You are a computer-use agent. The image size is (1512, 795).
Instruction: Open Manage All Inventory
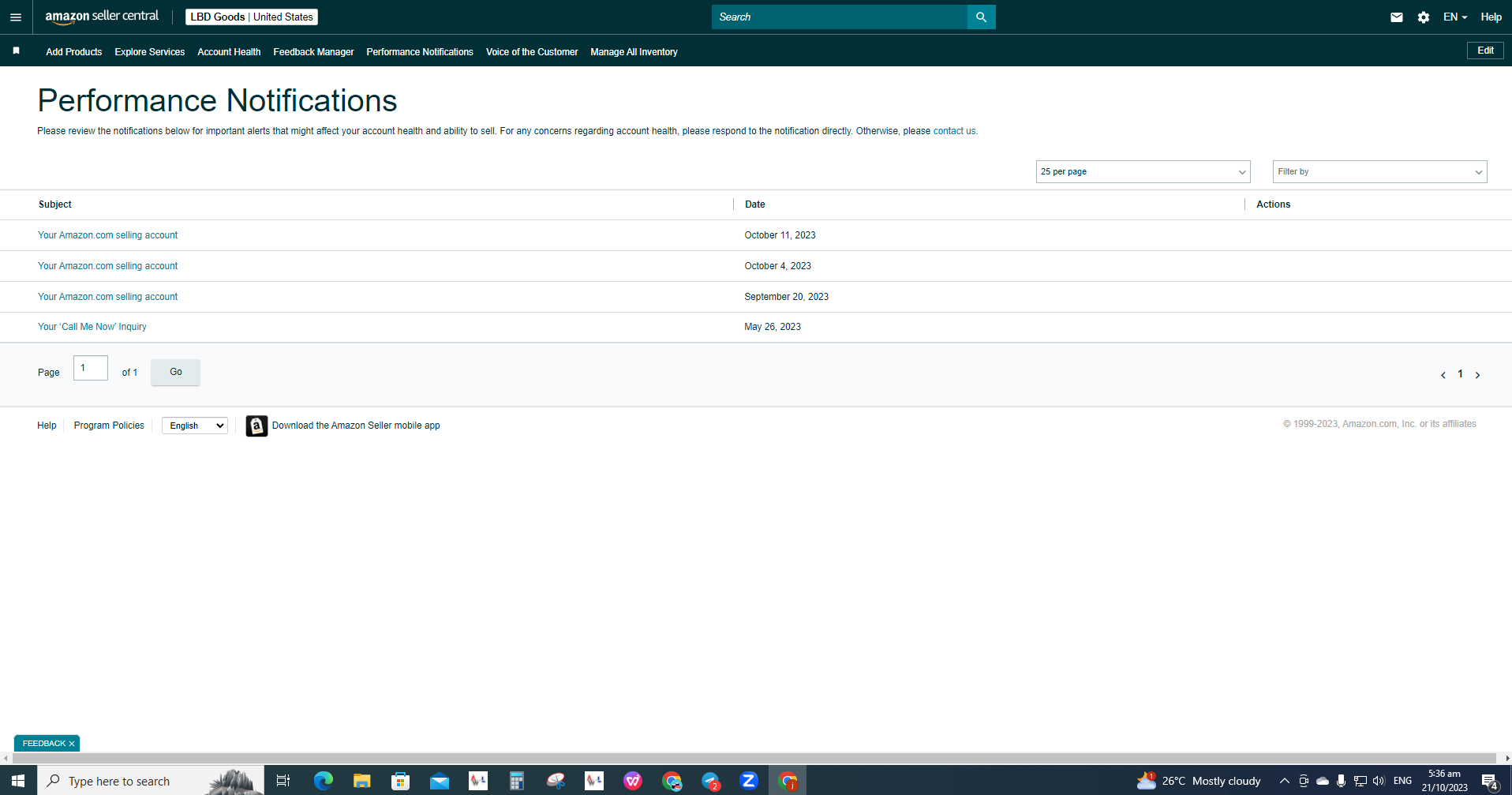pos(634,52)
